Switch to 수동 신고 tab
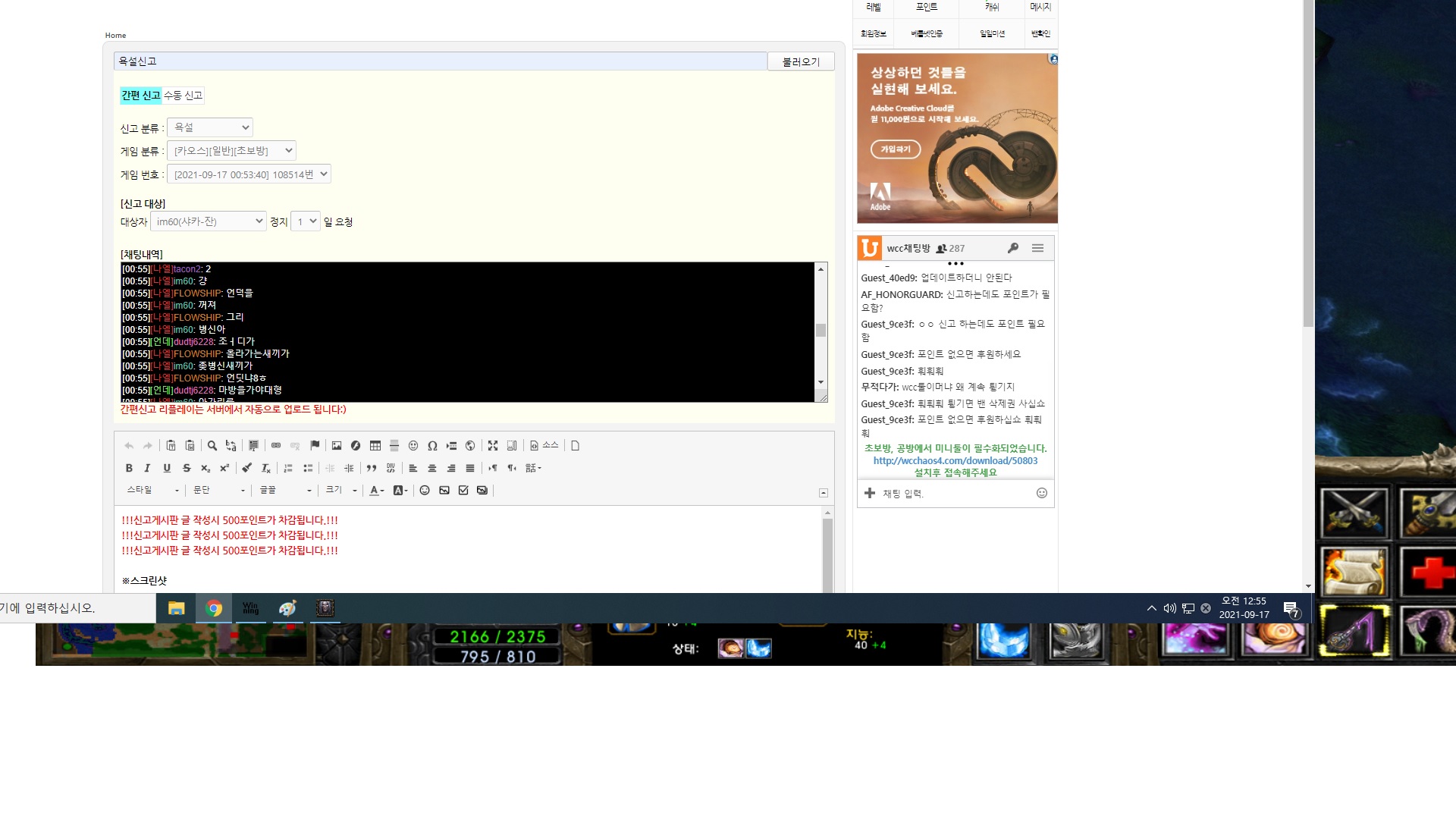Image resolution: width=1456 pixels, height=819 pixels. point(184,96)
